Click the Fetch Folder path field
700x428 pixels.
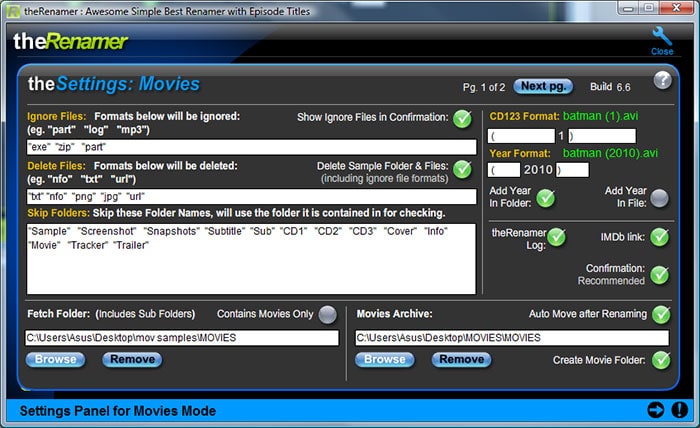(182, 338)
